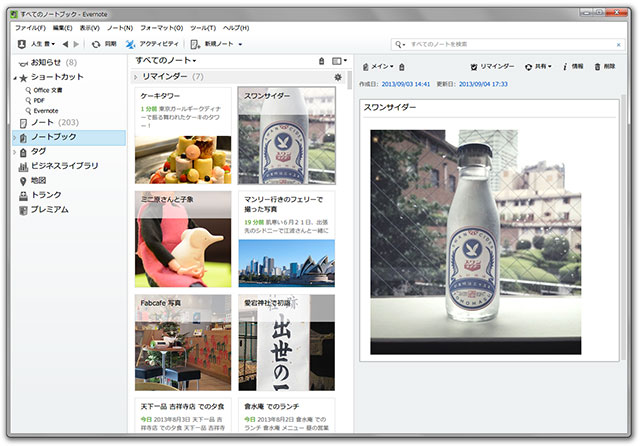Click the lock icon in note list header

[x=321, y=61]
